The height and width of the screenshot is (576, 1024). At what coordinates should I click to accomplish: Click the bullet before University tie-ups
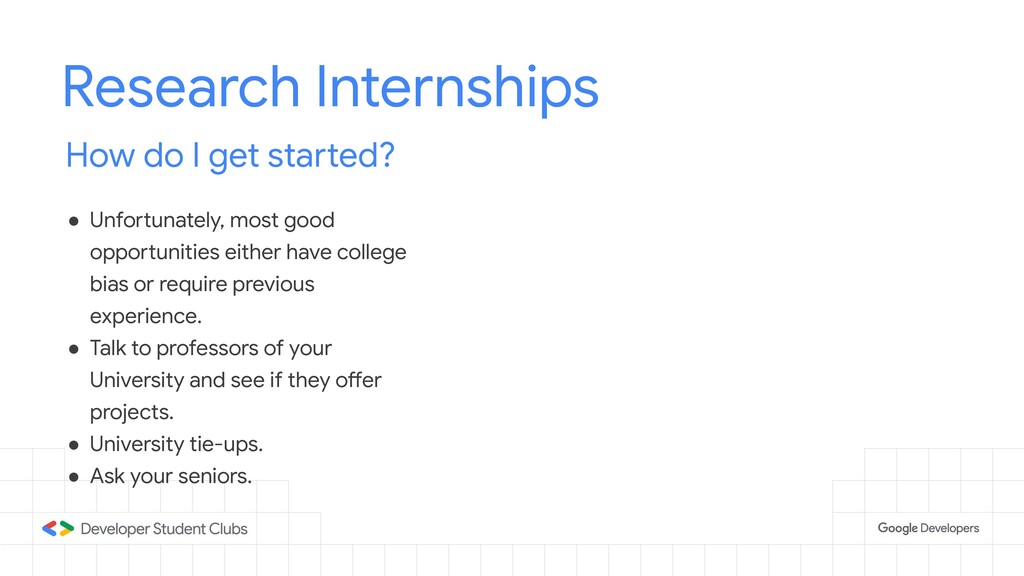pyautogui.click(x=74, y=445)
